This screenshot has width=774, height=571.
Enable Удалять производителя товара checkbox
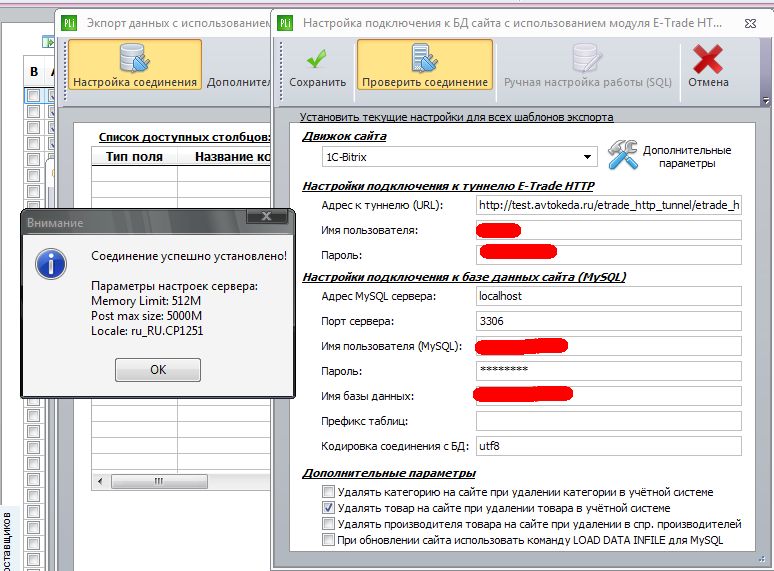pos(328,524)
